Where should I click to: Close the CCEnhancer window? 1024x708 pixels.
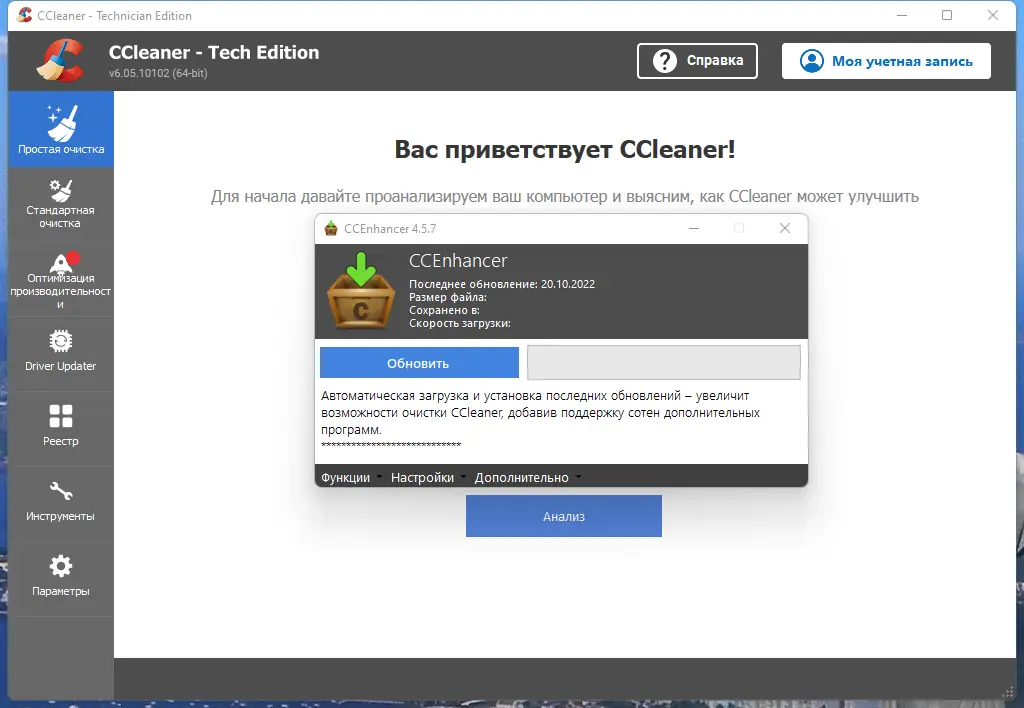(x=785, y=228)
